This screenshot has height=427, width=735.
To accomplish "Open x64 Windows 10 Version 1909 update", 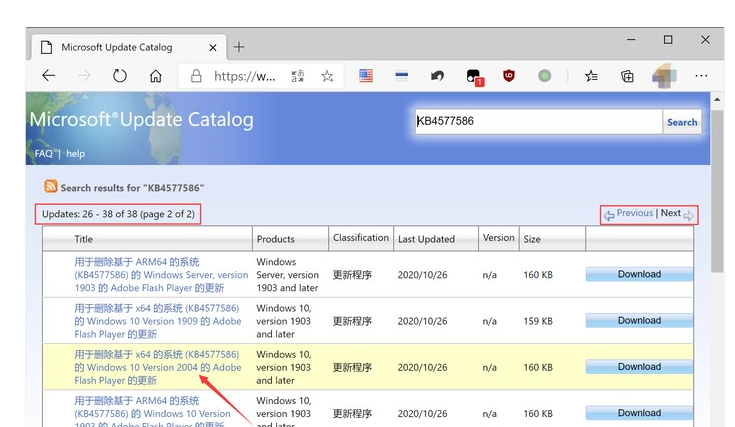I will coord(158,321).
